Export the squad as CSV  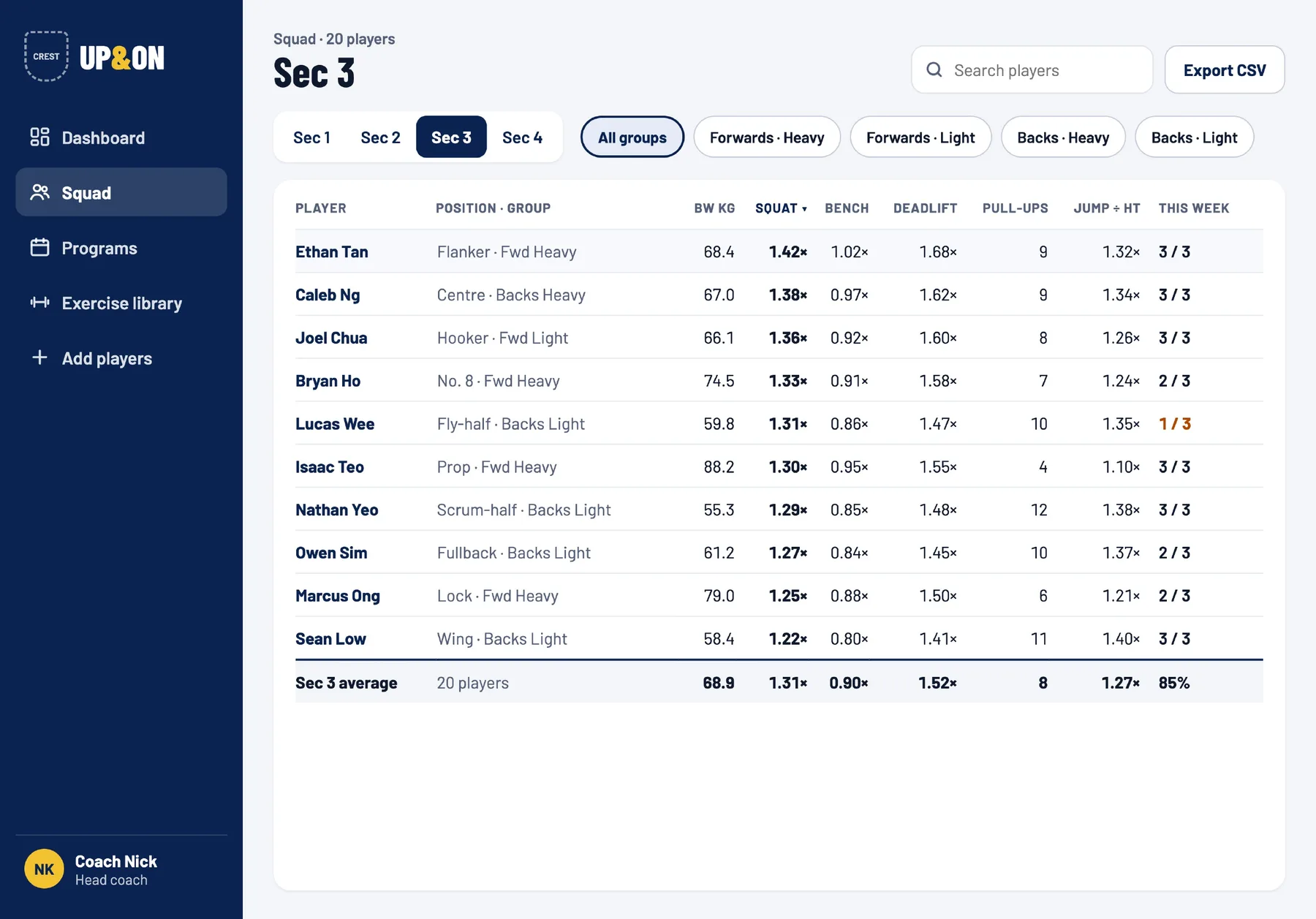coord(1225,70)
